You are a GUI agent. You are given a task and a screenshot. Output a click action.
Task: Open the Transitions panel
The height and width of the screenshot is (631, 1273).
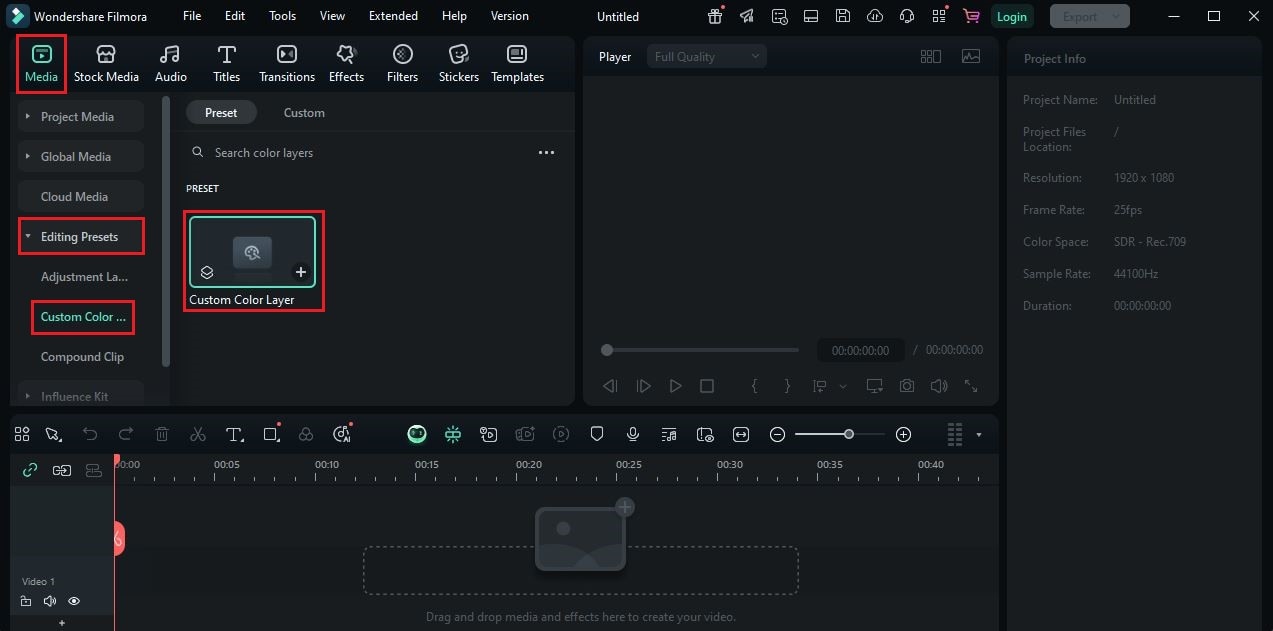287,63
